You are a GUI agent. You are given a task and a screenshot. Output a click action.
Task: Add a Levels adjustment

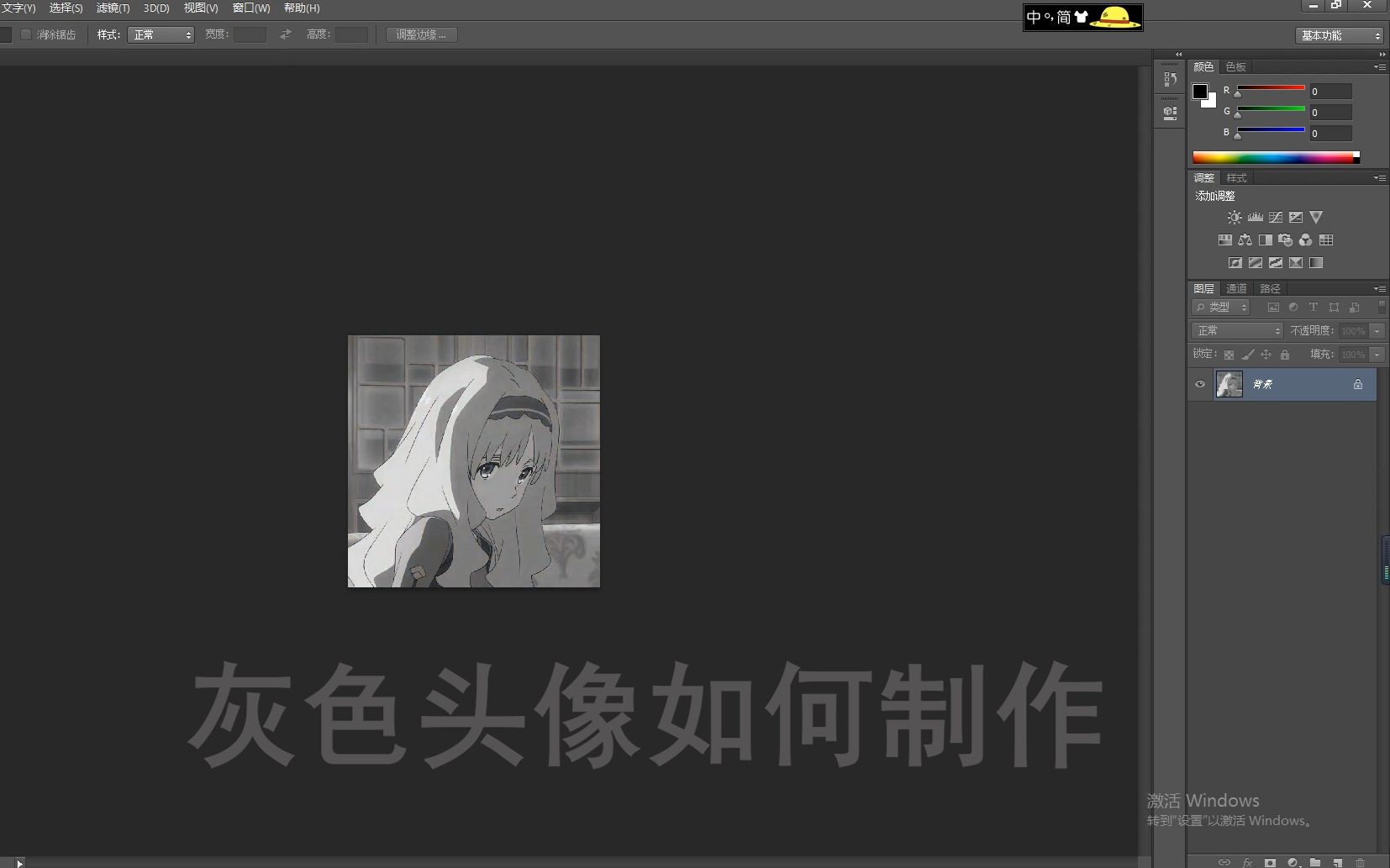tap(1255, 217)
